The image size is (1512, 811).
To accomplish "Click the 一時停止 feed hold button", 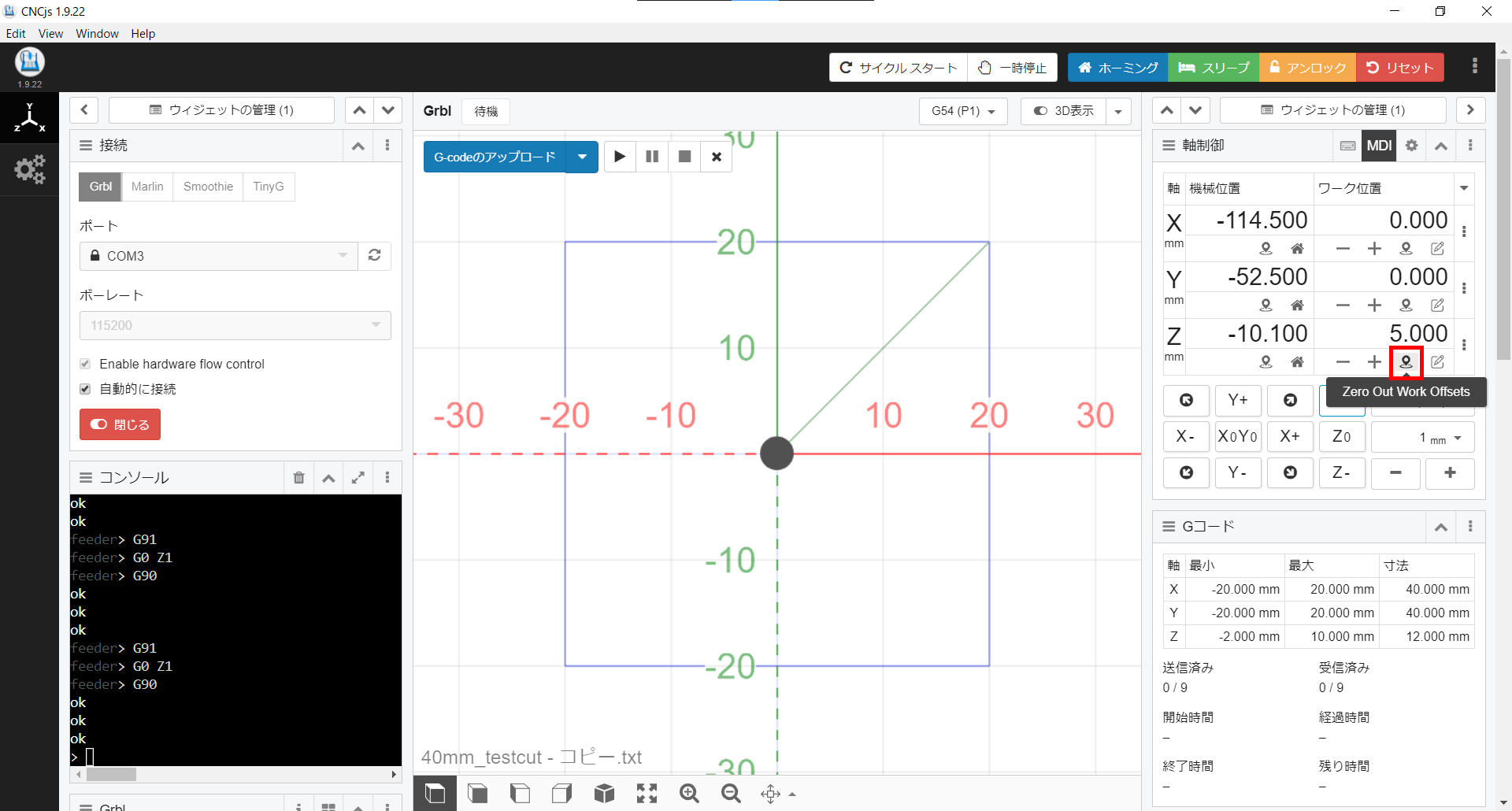I will click(1013, 68).
